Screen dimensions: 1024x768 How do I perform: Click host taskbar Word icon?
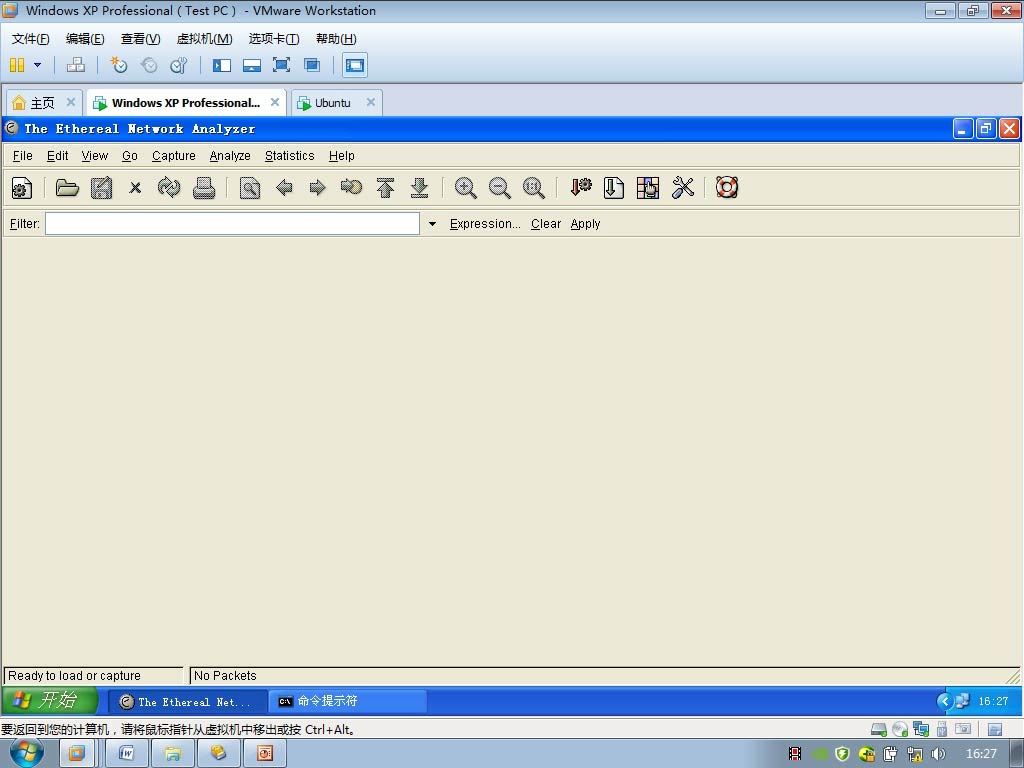coord(126,754)
